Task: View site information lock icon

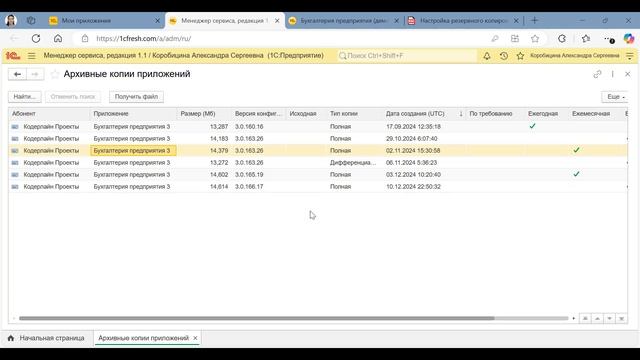Action: pos(85,38)
